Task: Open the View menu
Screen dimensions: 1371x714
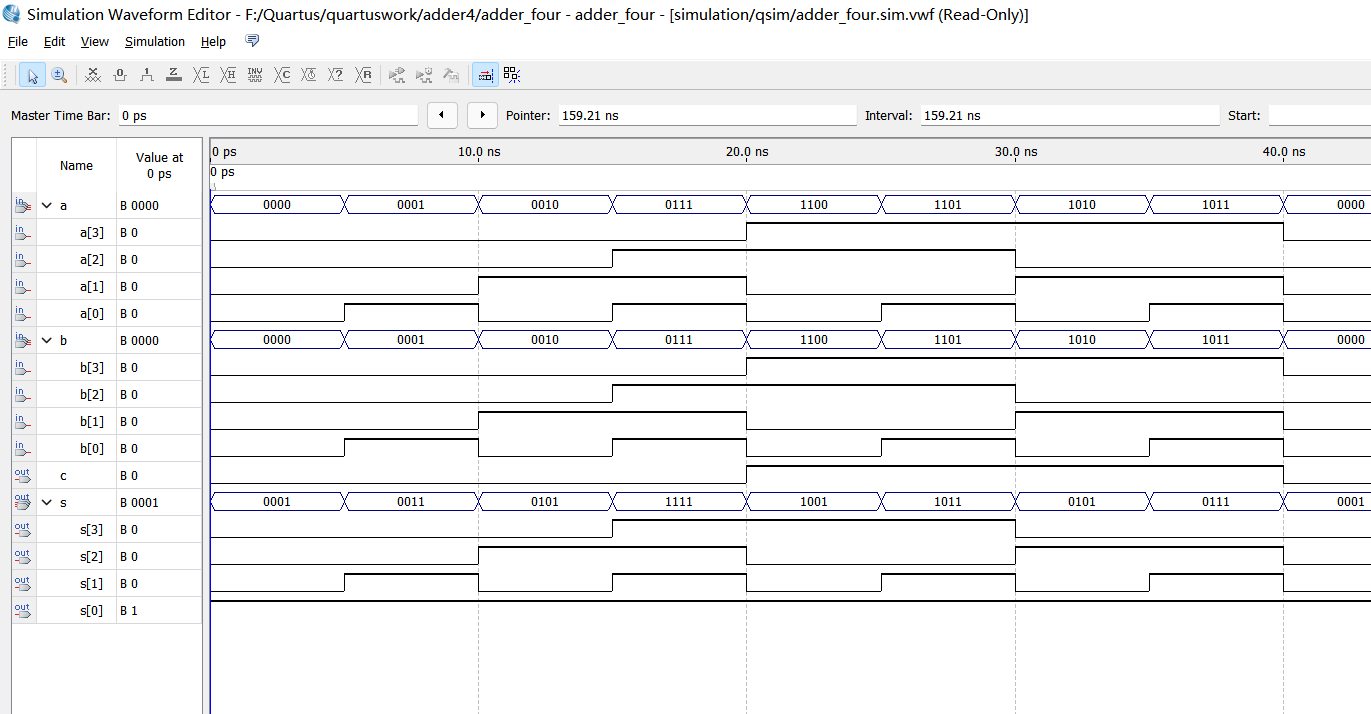Action: (x=95, y=42)
